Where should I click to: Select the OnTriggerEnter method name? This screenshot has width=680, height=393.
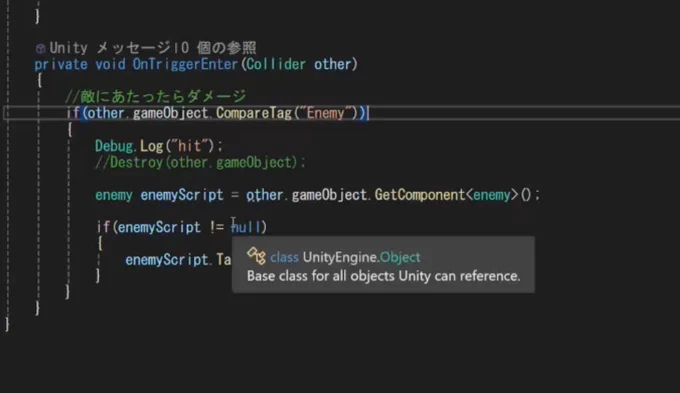[x=185, y=65]
